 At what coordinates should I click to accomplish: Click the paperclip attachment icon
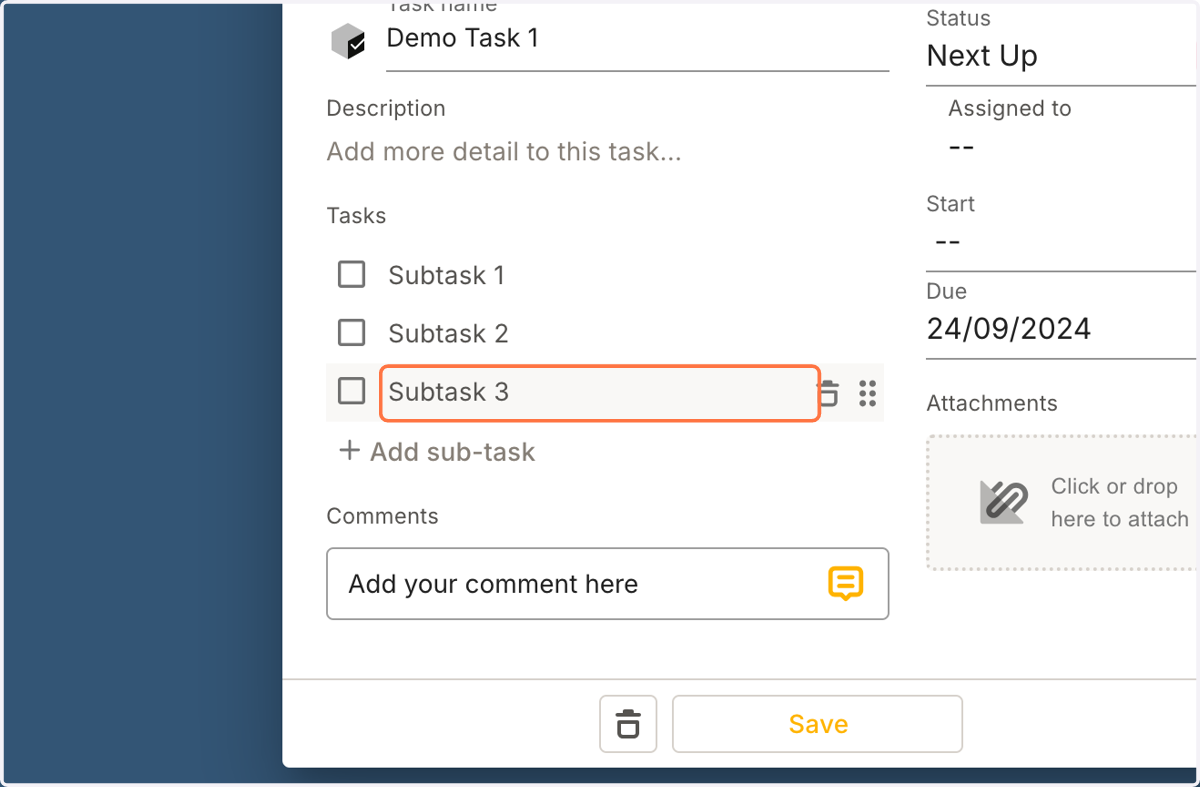[x=1003, y=502]
